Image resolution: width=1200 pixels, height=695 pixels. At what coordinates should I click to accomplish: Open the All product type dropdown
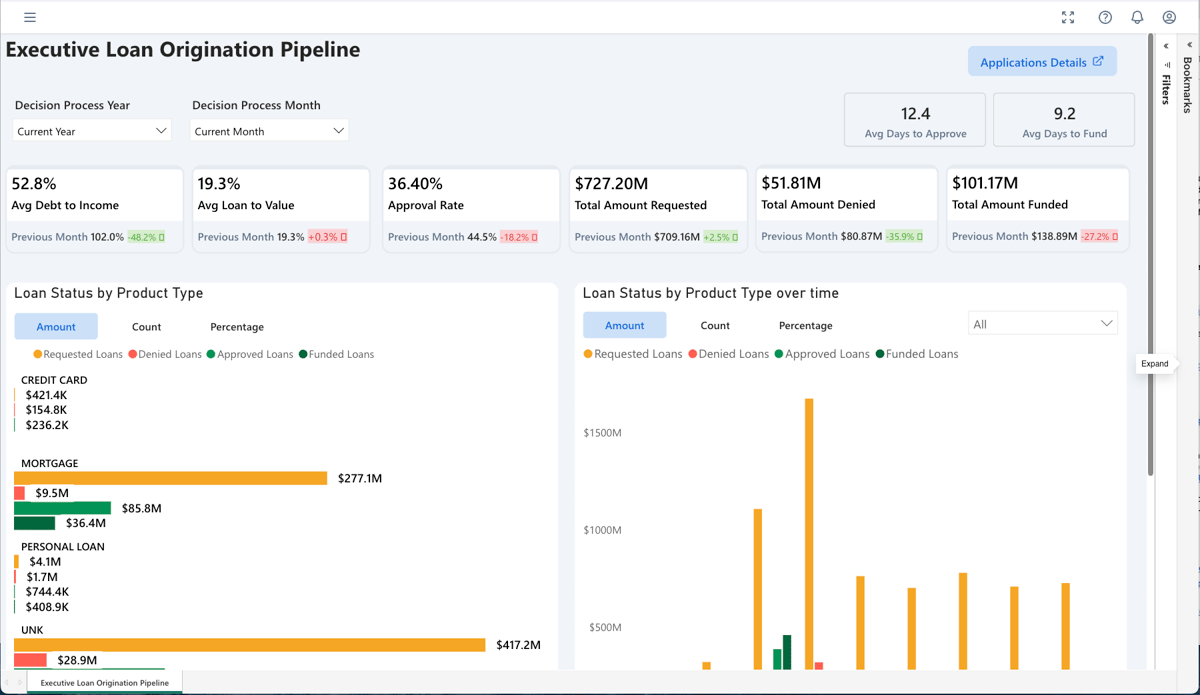1042,324
